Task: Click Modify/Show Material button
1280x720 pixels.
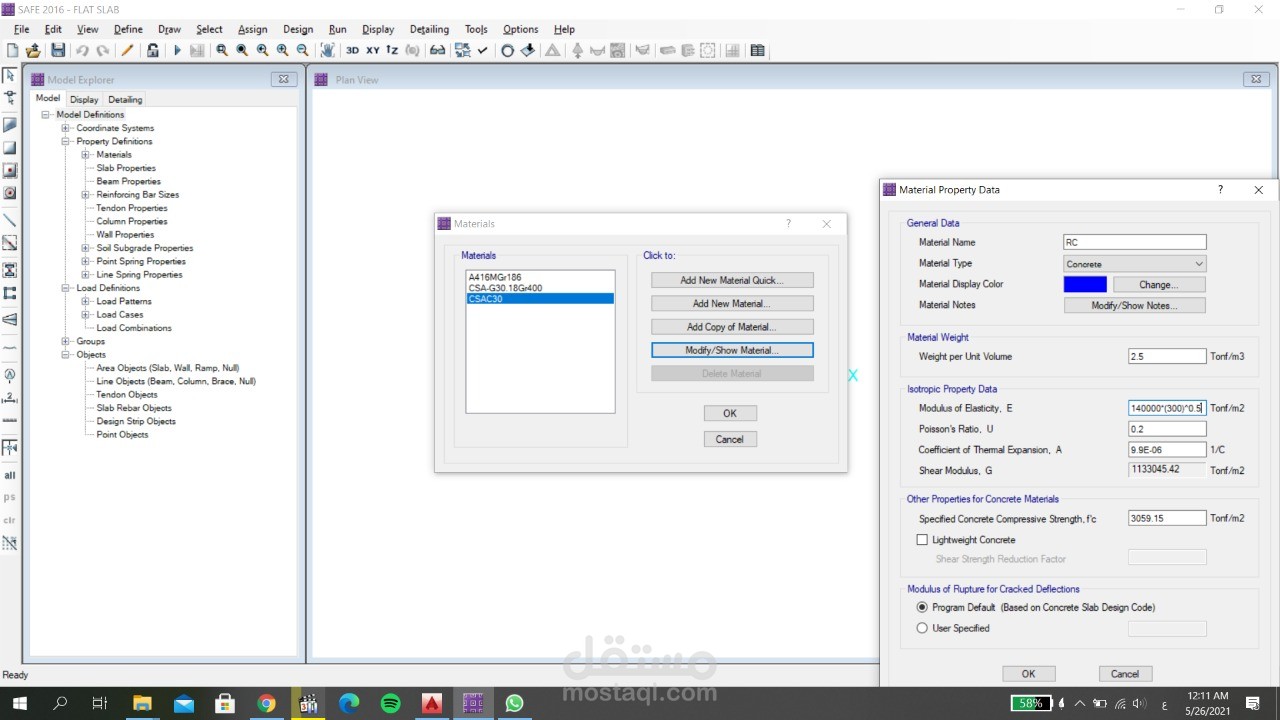Action: click(x=732, y=350)
